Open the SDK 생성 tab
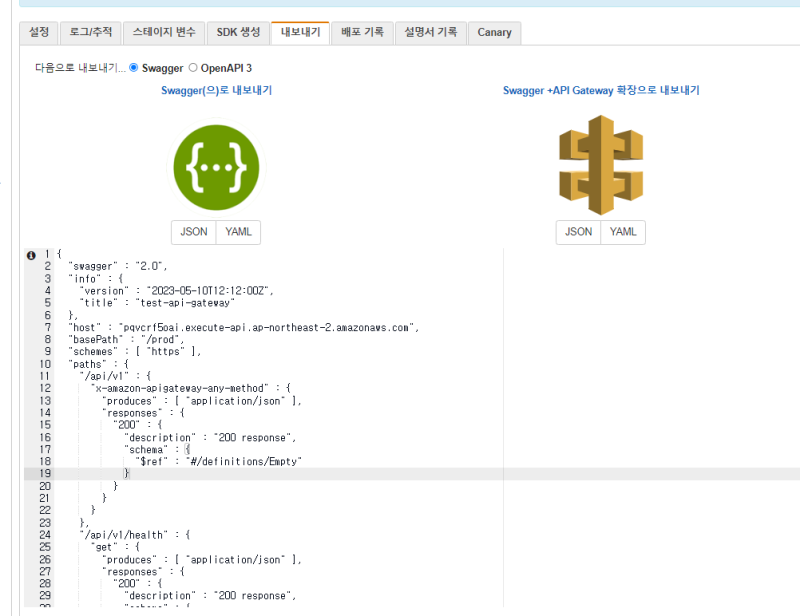Image resolution: width=800 pixels, height=616 pixels. coord(238,32)
